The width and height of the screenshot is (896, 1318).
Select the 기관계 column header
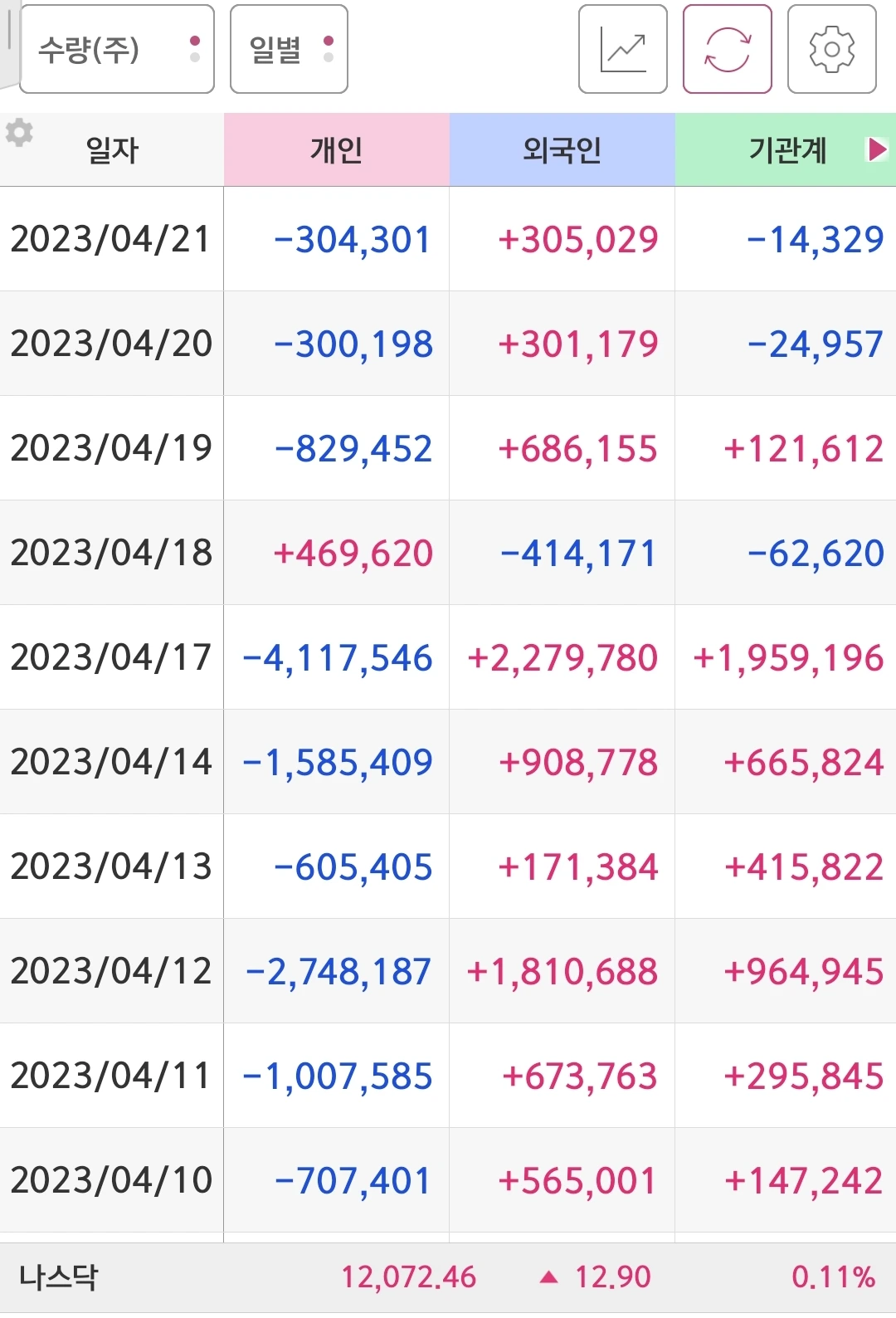[786, 149]
